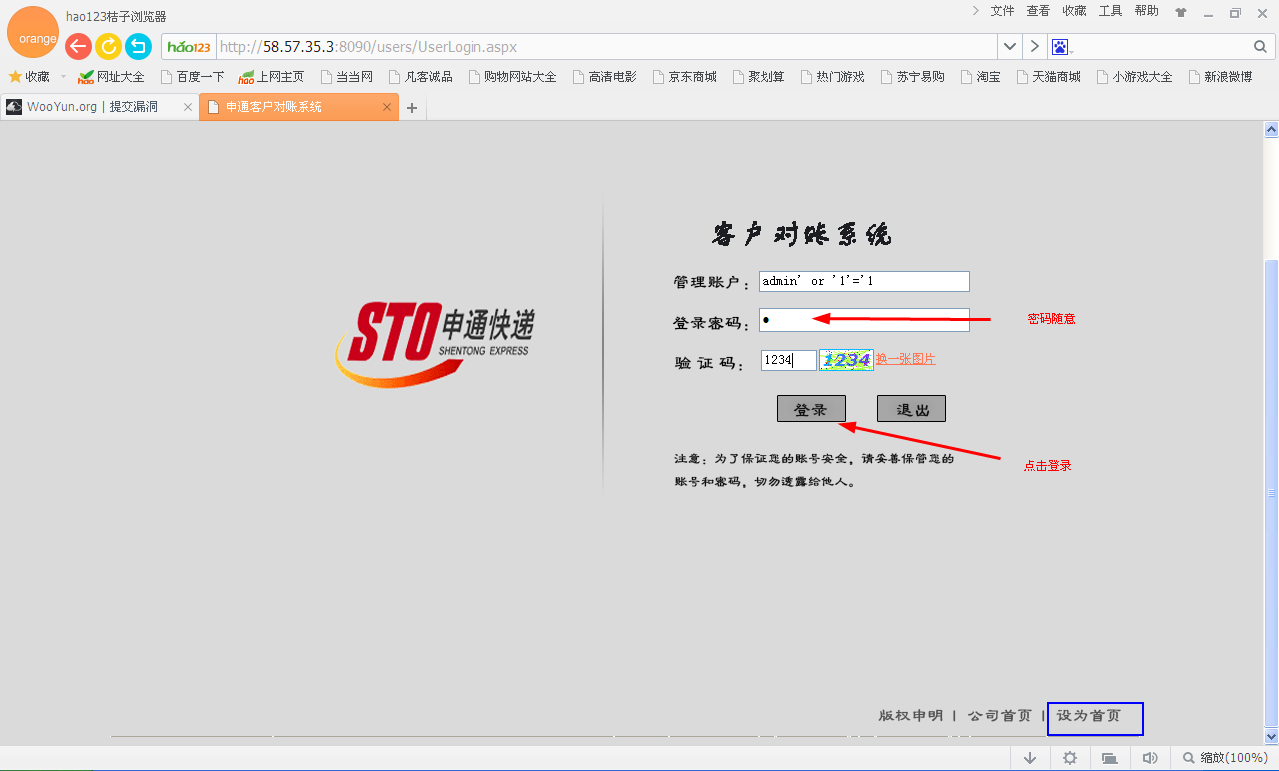The width and height of the screenshot is (1279, 771).
Task: Click the blue undo/restore page button
Action: [x=138, y=46]
